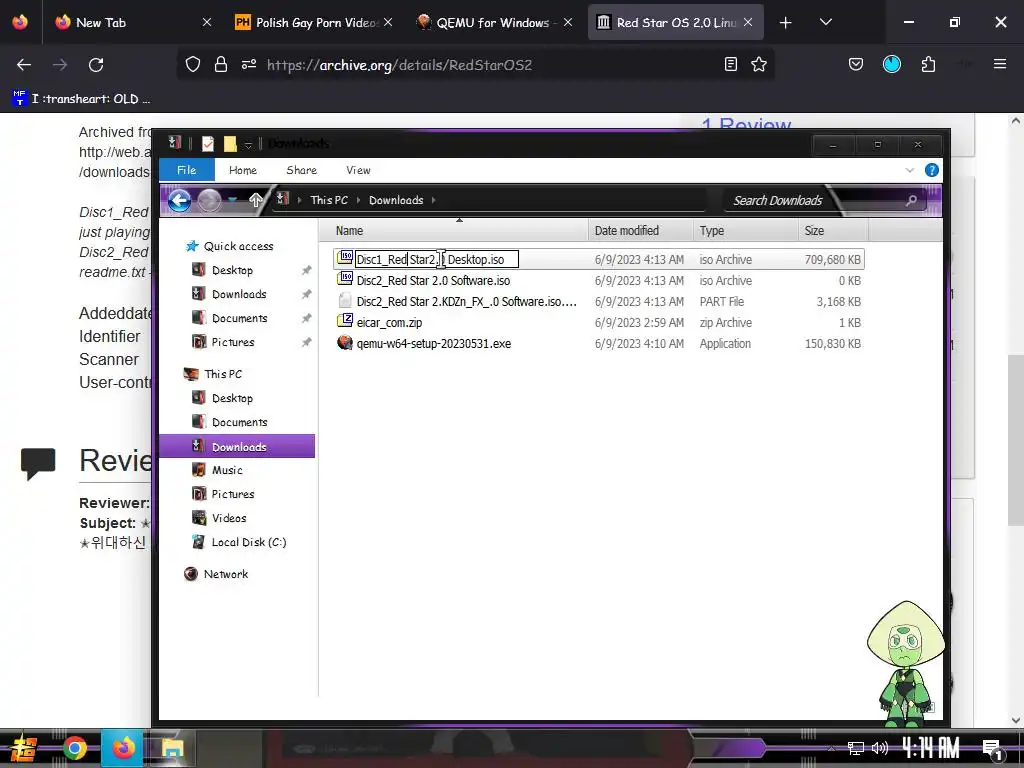1024x768 pixels.
Task: Click the search magnifier icon
Action: [911, 200]
